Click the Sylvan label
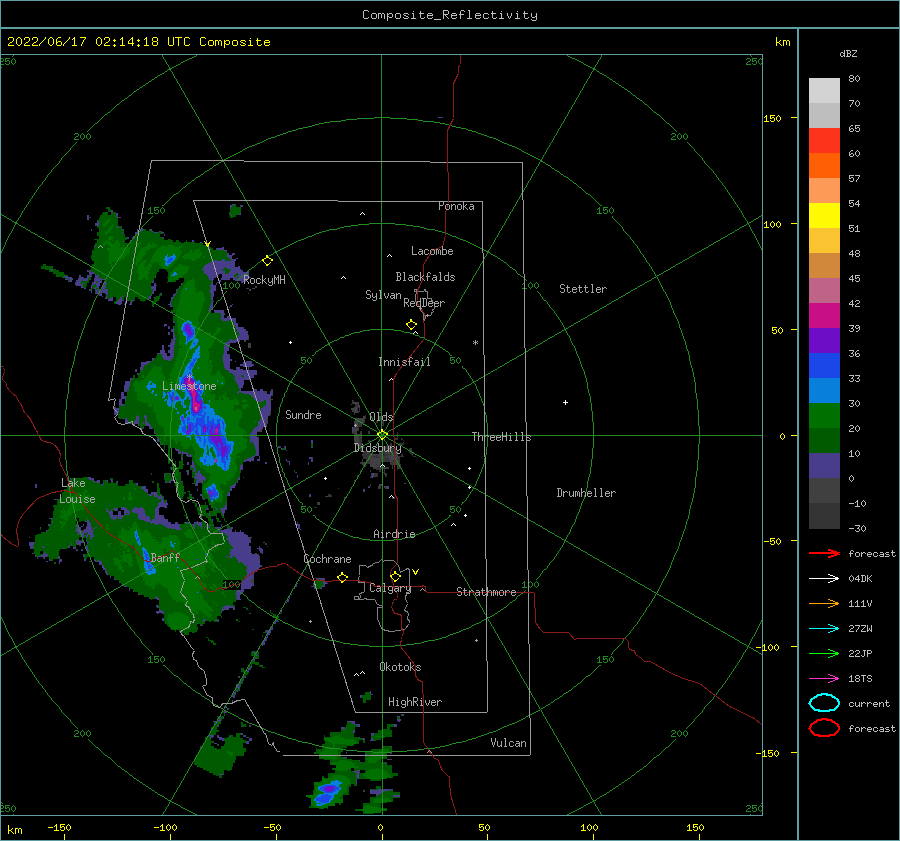This screenshot has height=841, width=900. [x=383, y=294]
